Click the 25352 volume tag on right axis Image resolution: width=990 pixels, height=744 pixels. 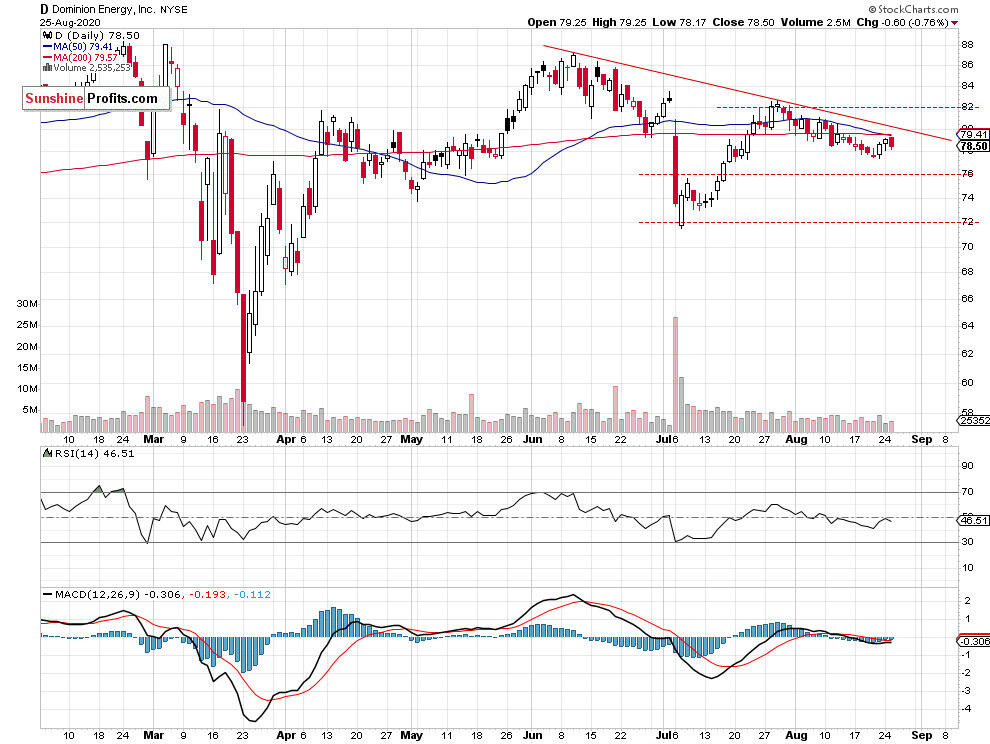point(974,420)
